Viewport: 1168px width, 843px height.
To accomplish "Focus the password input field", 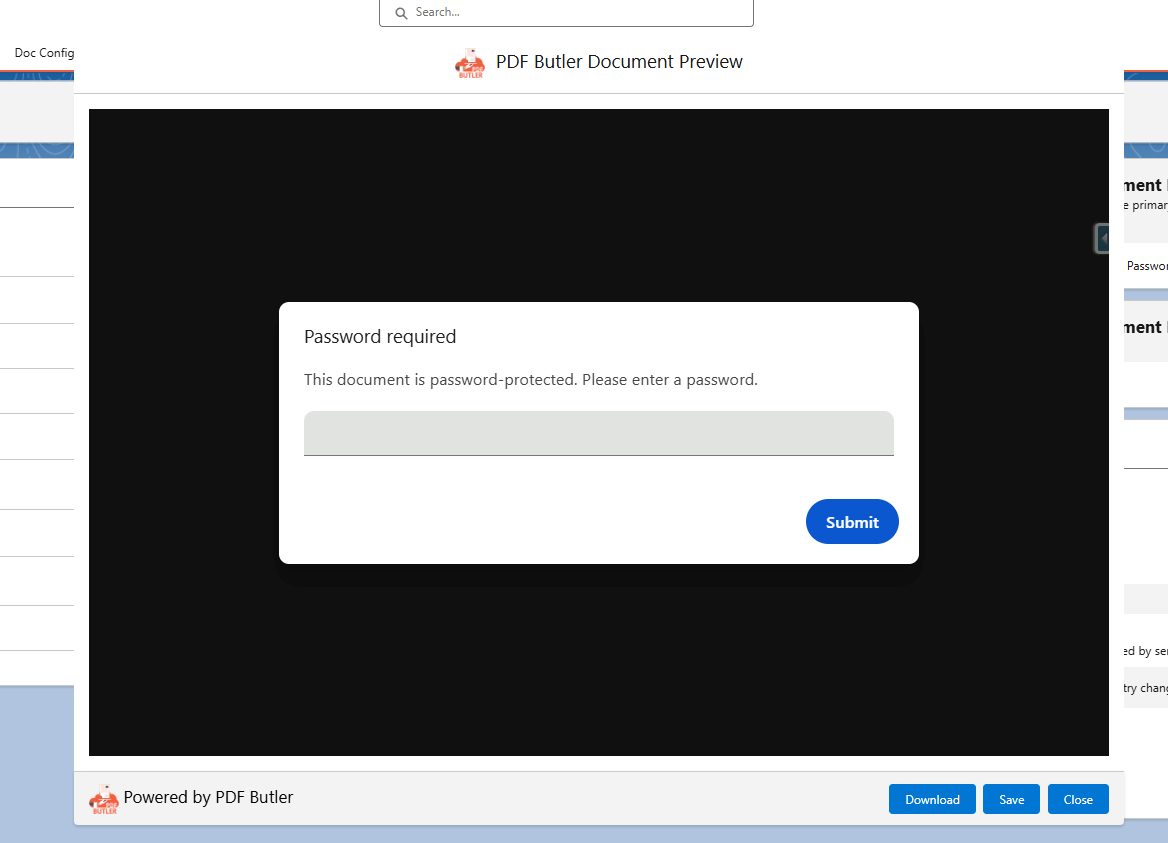I will pyautogui.click(x=598, y=433).
